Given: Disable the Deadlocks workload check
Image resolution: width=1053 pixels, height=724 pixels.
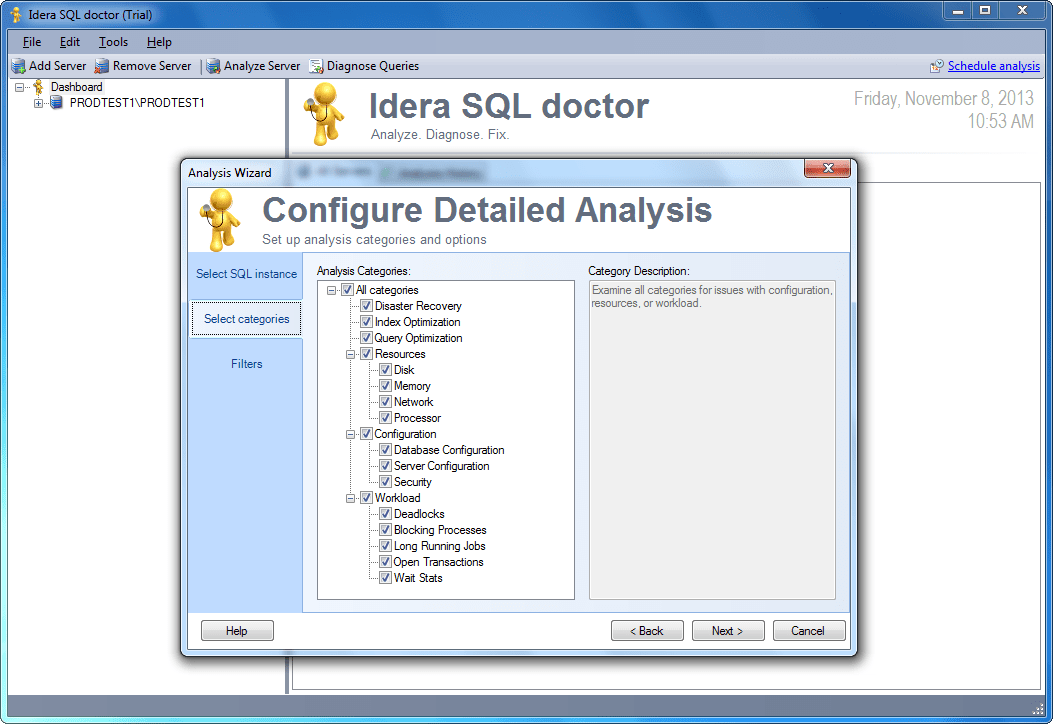Looking at the screenshot, I should pyautogui.click(x=384, y=514).
